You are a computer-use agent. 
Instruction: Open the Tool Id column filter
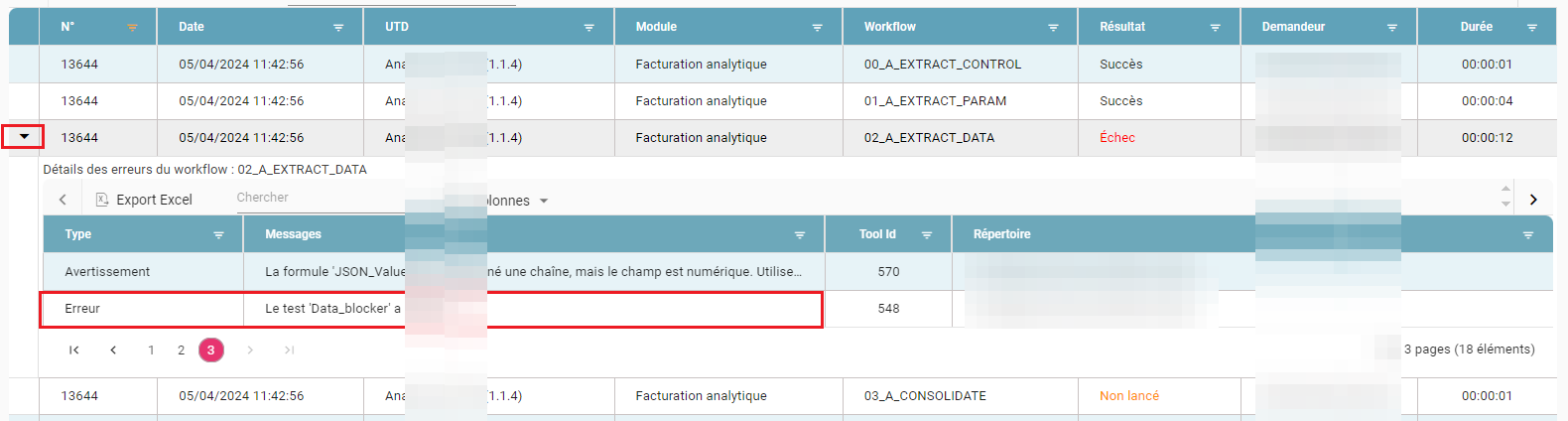coord(926,235)
